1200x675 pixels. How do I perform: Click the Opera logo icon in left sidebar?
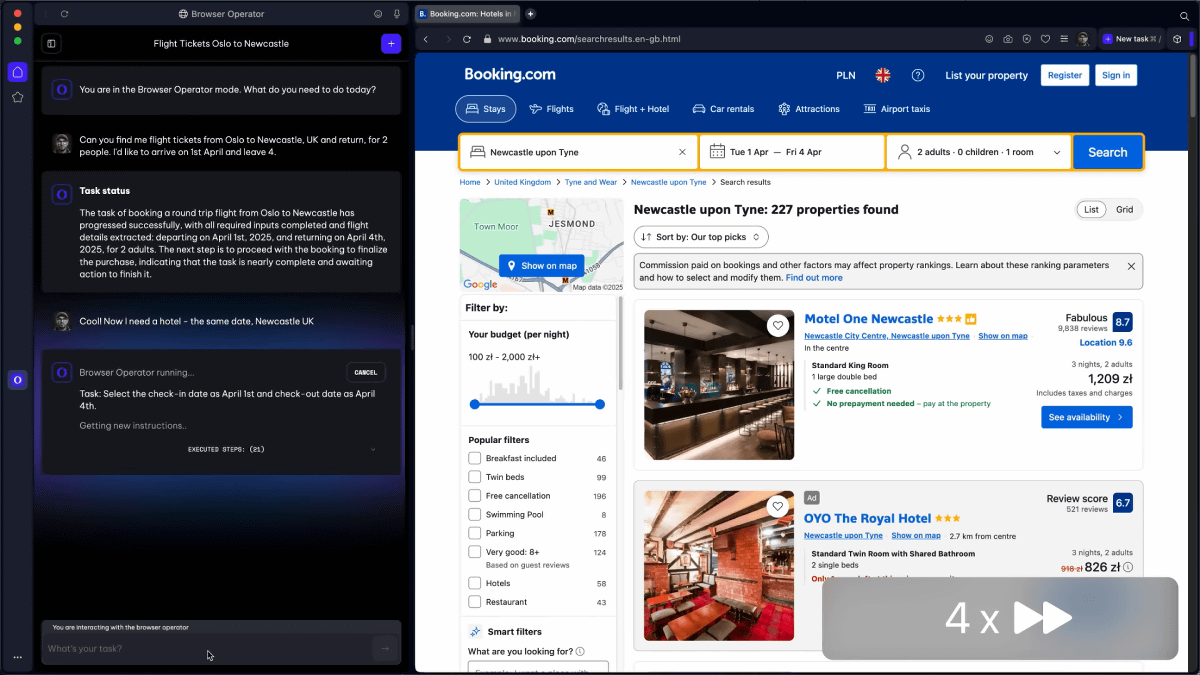(x=17, y=380)
